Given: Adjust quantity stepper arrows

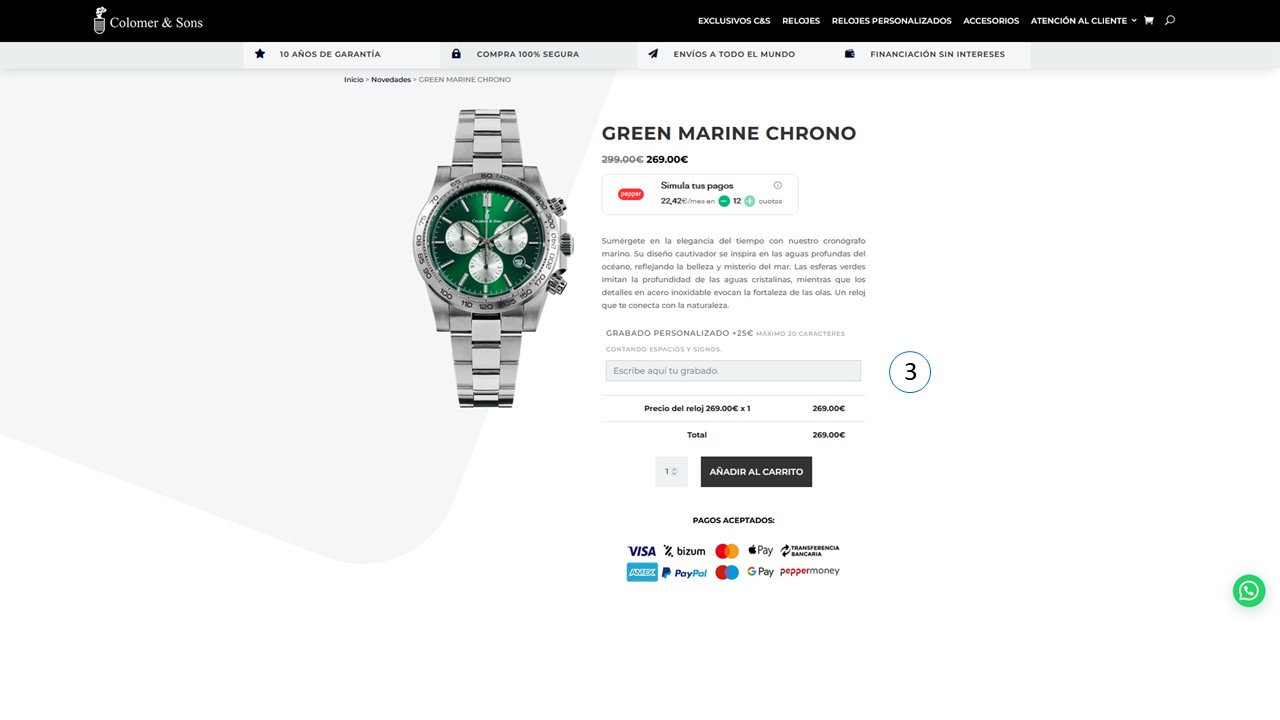Looking at the screenshot, I should (x=675, y=471).
